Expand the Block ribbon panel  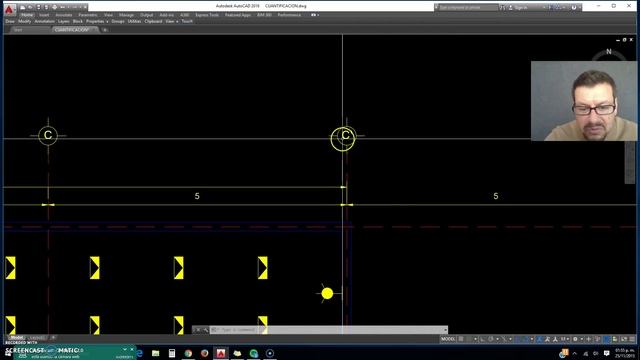[x=78, y=21]
